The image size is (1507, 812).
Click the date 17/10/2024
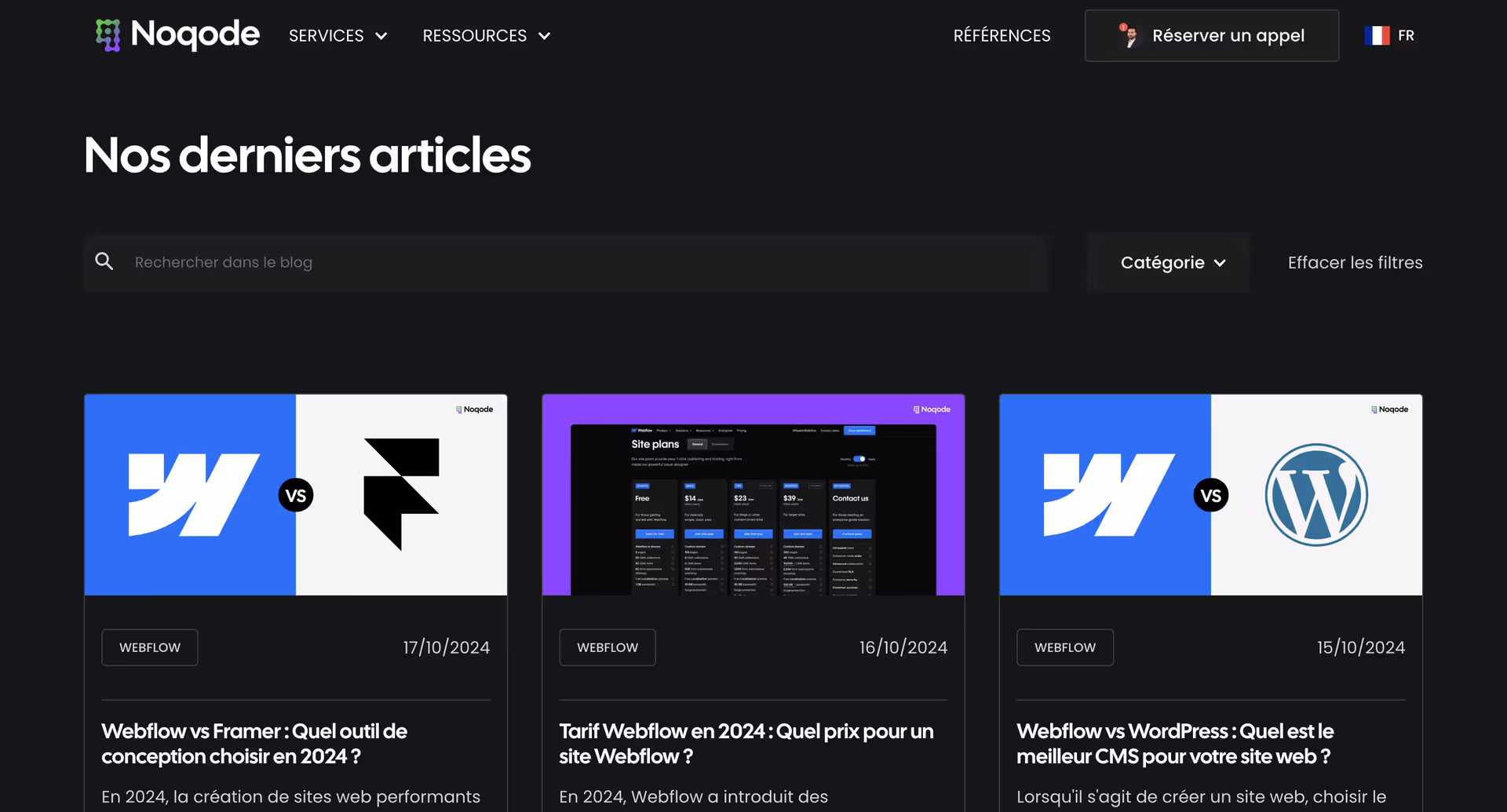tap(447, 647)
